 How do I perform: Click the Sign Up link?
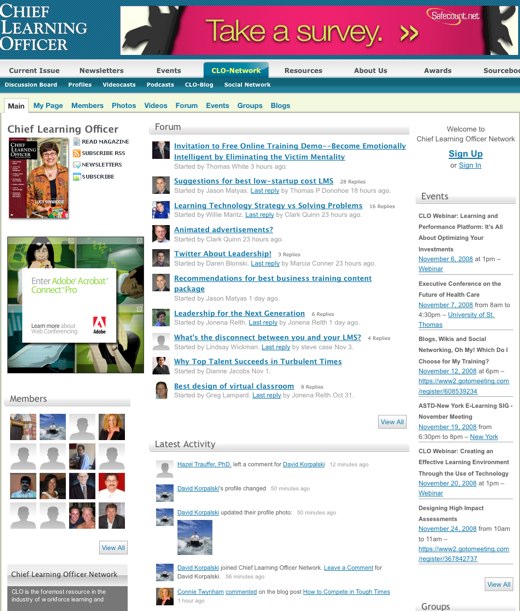click(x=465, y=154)
